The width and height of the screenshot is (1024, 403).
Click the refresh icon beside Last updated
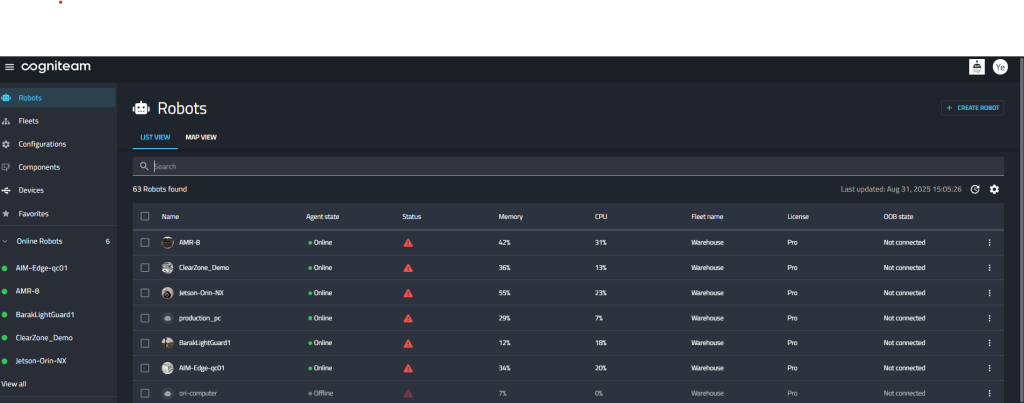click(x=975, y=189)
